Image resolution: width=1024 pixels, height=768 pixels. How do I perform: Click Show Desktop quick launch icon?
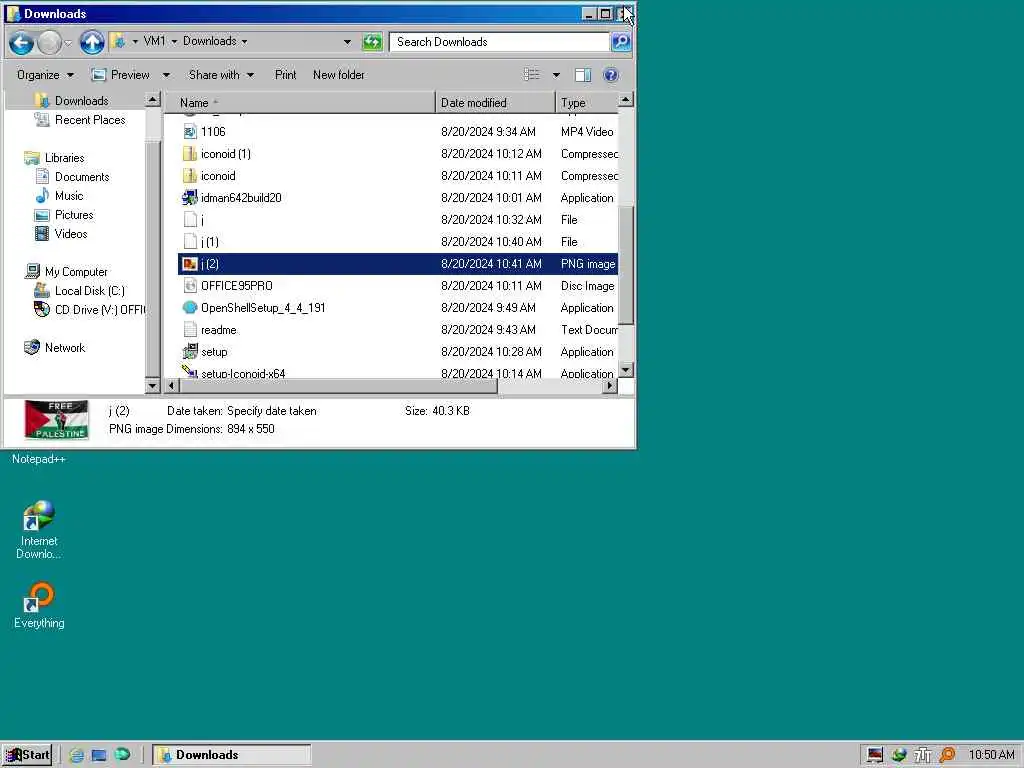[99, 755]
